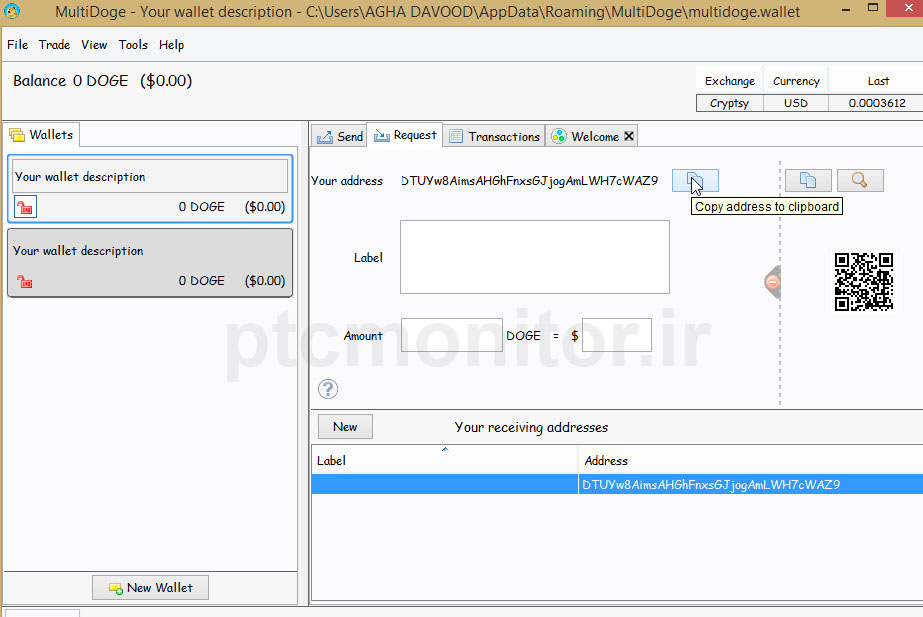Open the Tools menu

[133, 45]
